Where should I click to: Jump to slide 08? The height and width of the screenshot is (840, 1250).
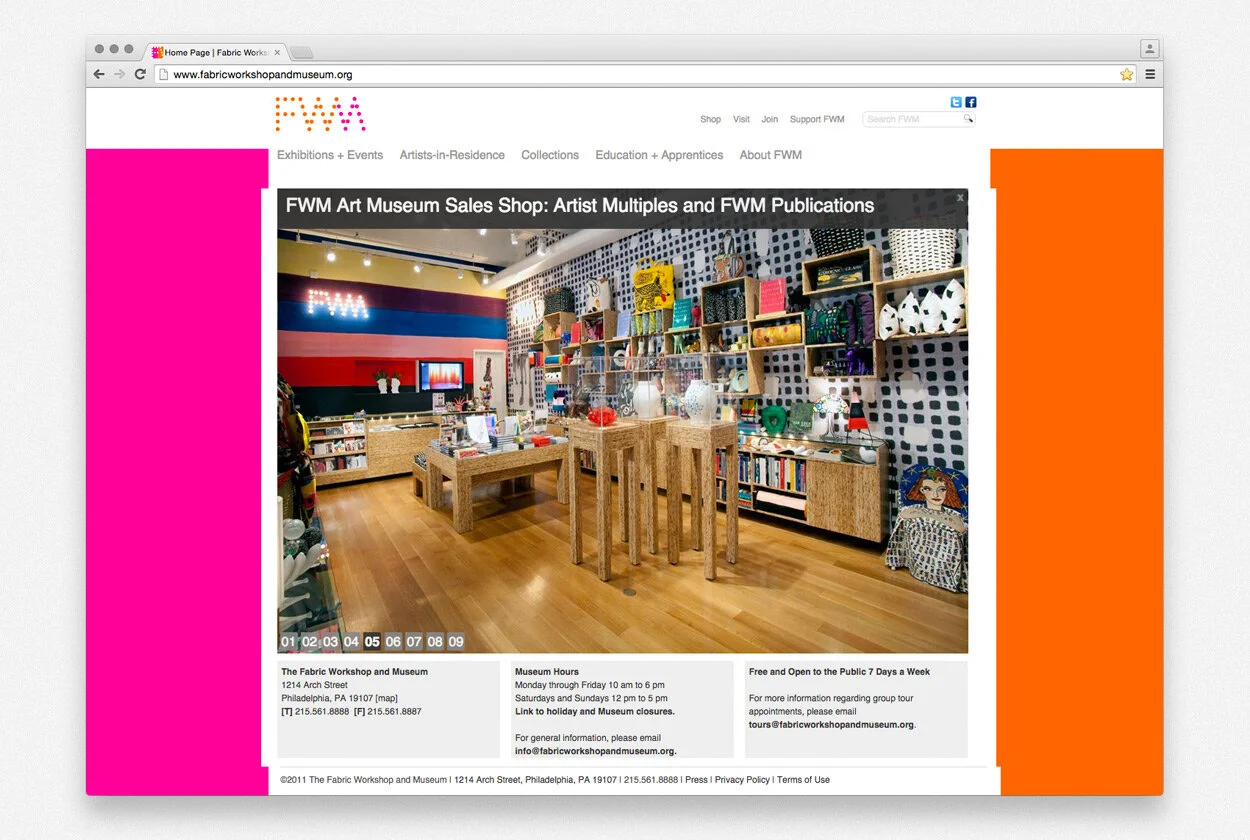(x=435, y=642)
